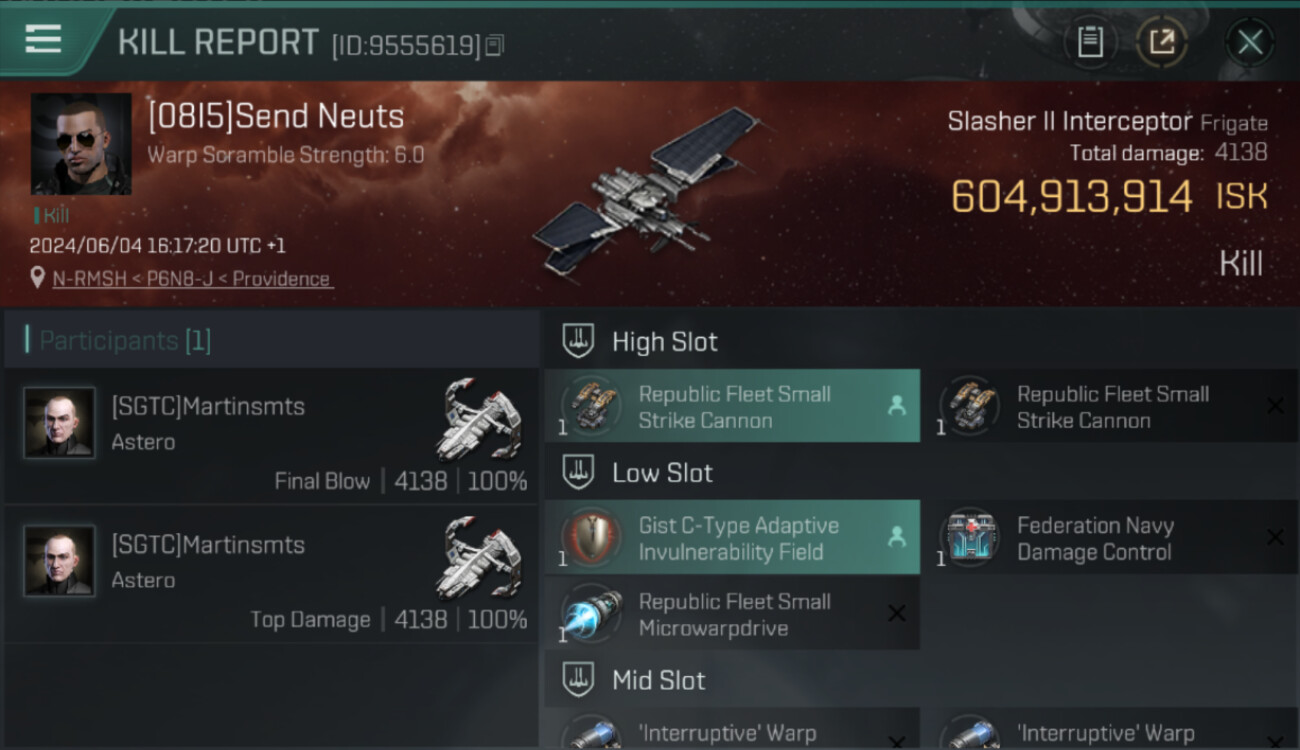
Task: Open the hamburger menu
Action: point(43,39)
